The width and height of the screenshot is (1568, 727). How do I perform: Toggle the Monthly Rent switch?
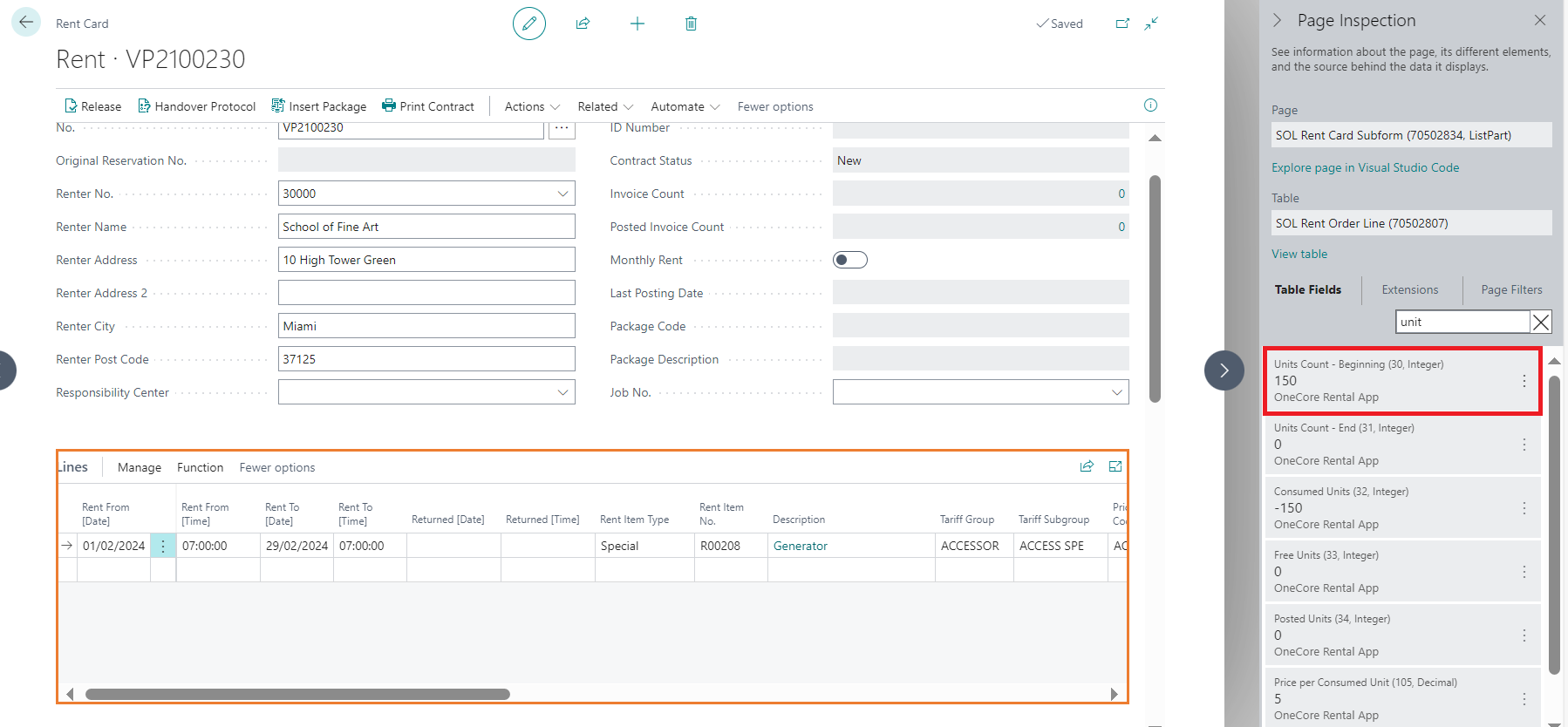click(849, 260)
